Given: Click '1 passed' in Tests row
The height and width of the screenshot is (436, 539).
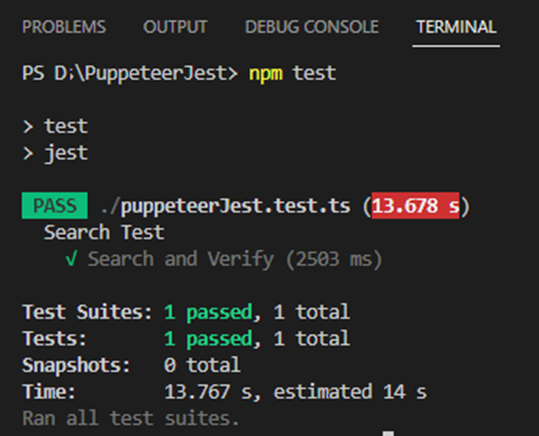Looking at the screenshot, I should 208,339.
